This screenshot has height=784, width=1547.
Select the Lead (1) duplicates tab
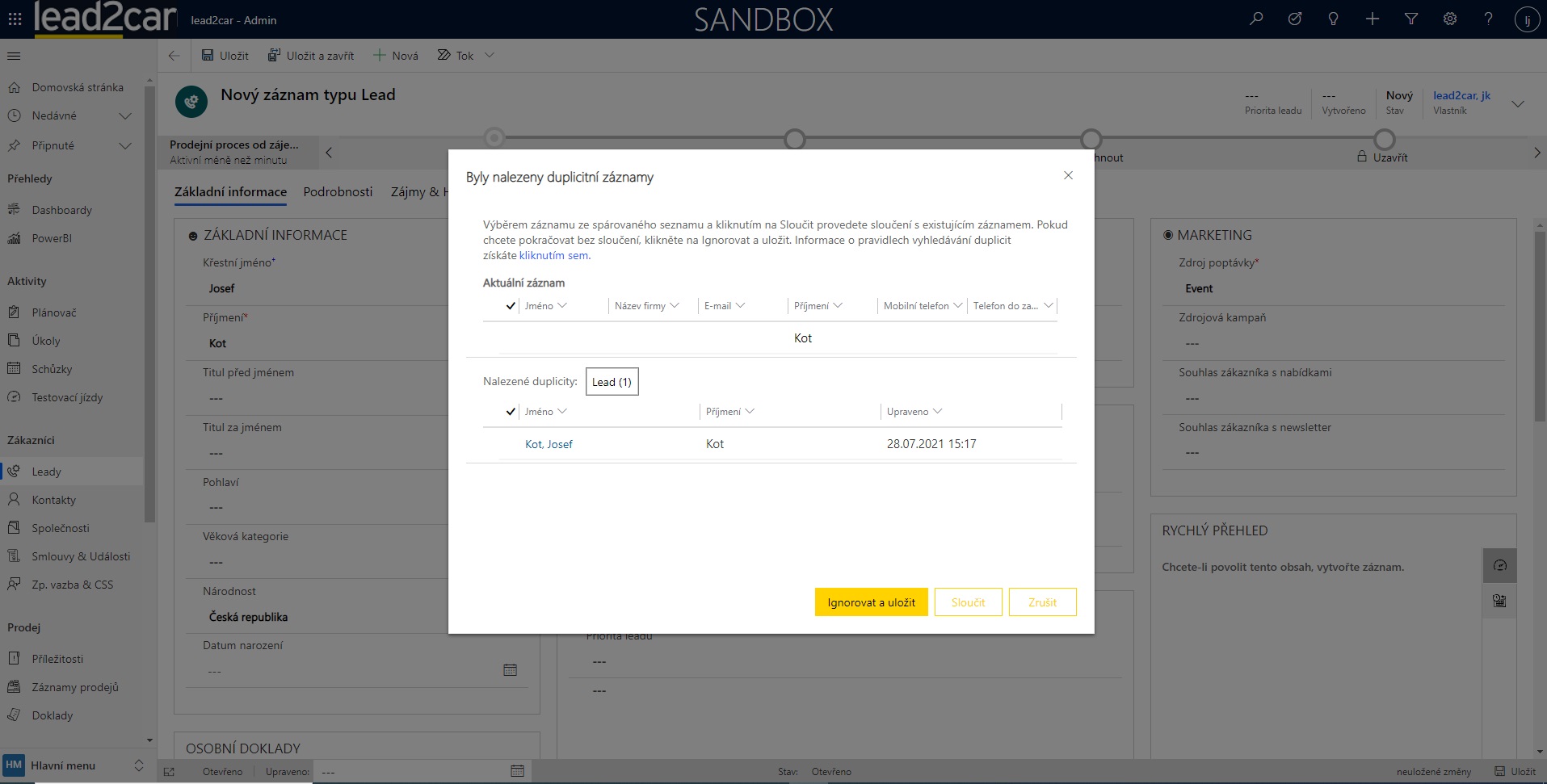tap(612, 382)
